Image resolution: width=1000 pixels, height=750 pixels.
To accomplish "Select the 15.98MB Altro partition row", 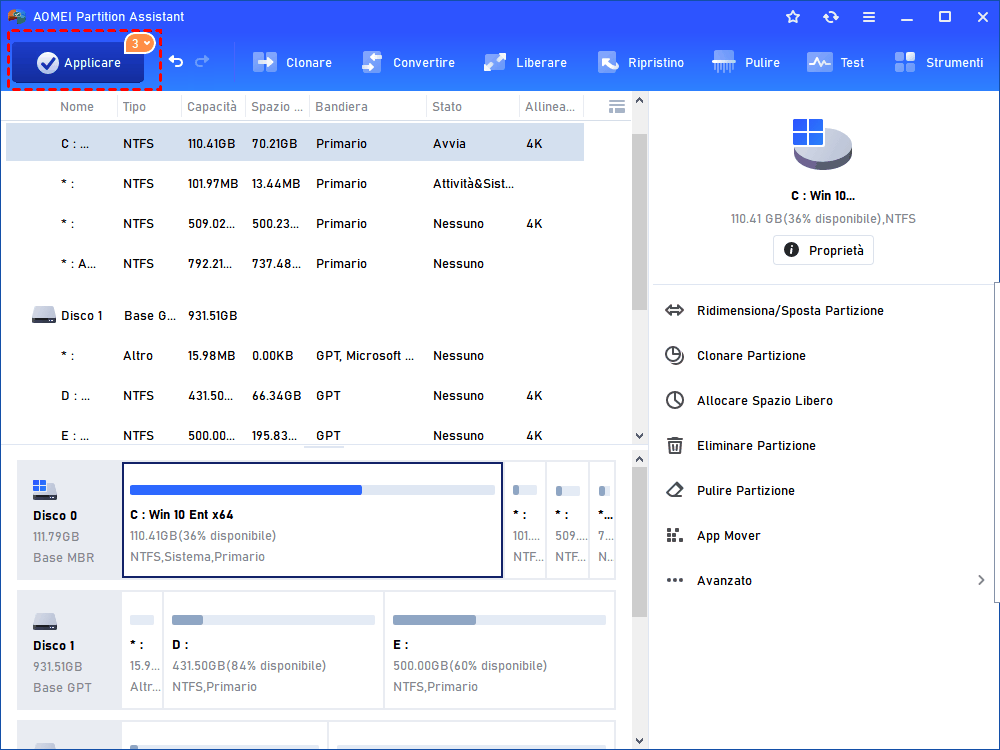I will [x=295, y=356].
